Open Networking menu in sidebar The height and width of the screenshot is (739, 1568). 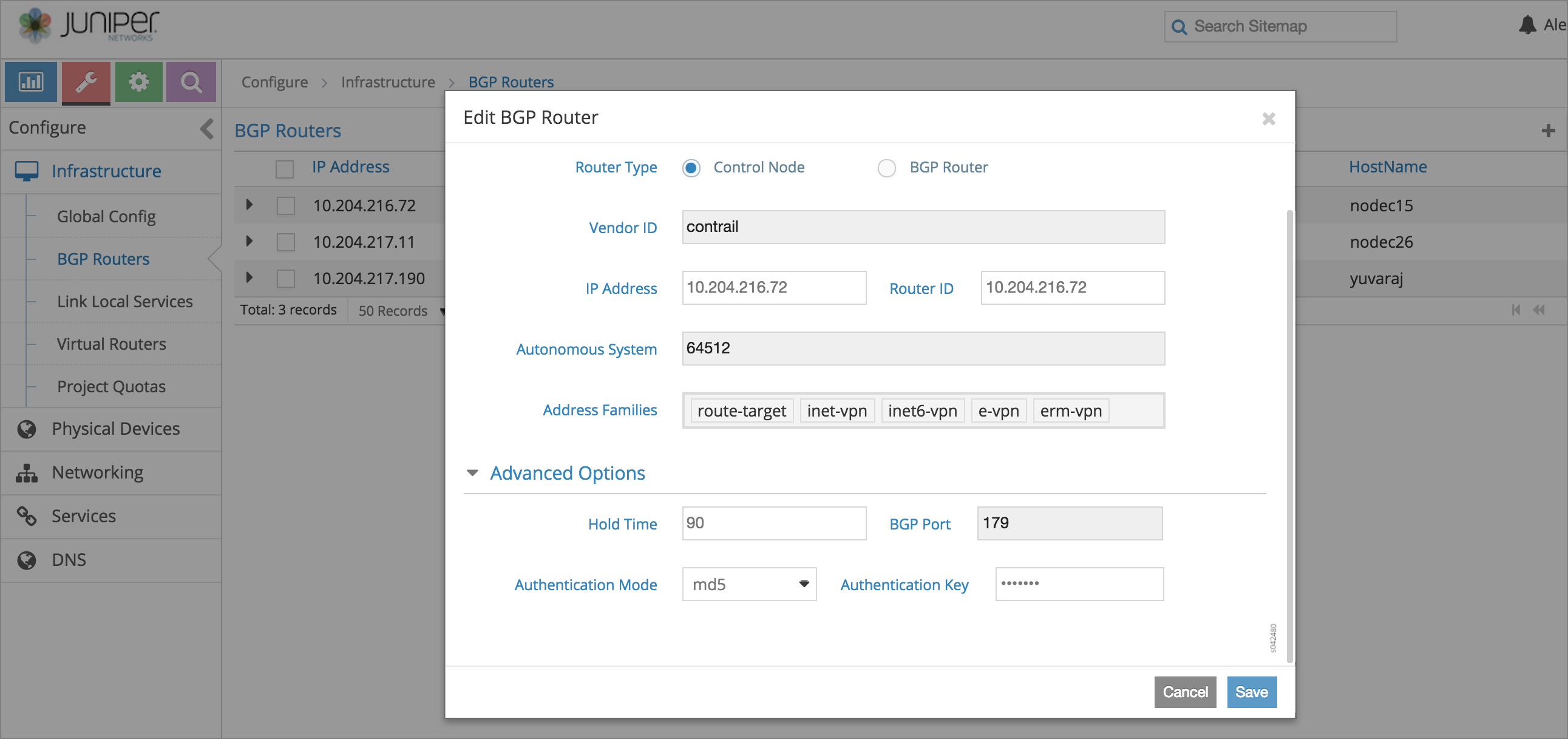pos(97,472)
